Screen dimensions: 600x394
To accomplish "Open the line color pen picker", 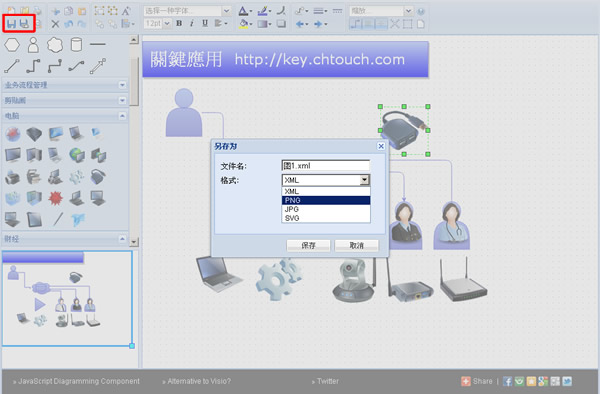I will click(264, 11).
